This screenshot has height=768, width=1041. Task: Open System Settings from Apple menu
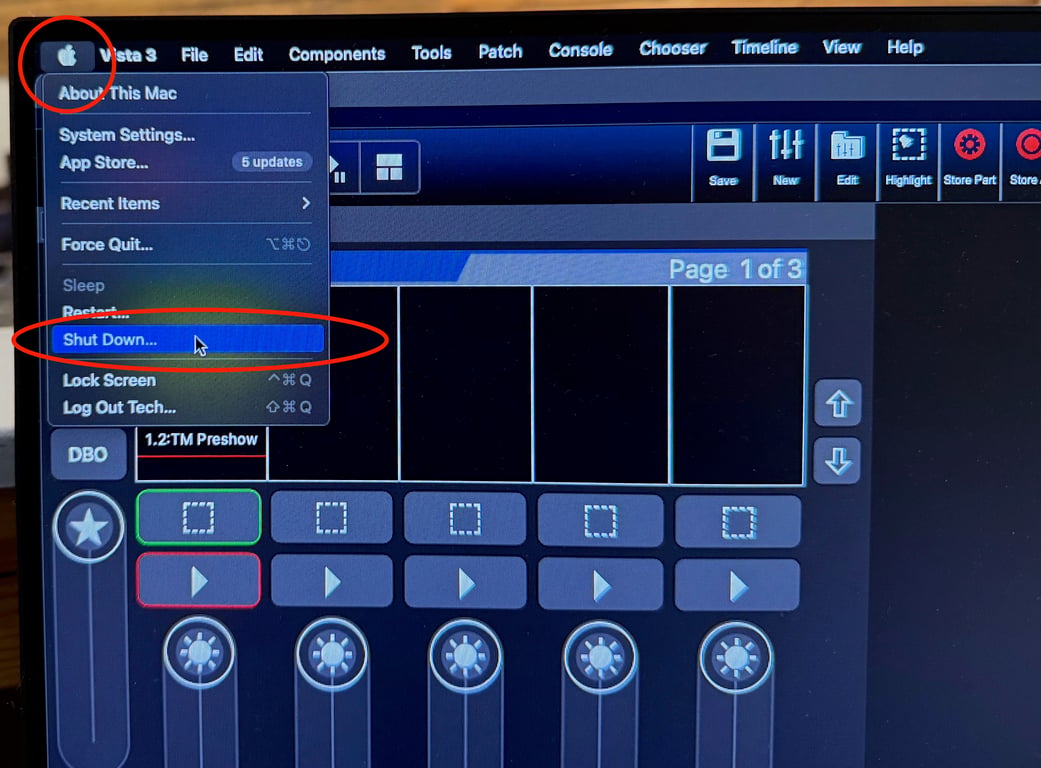tap(127, 135)
